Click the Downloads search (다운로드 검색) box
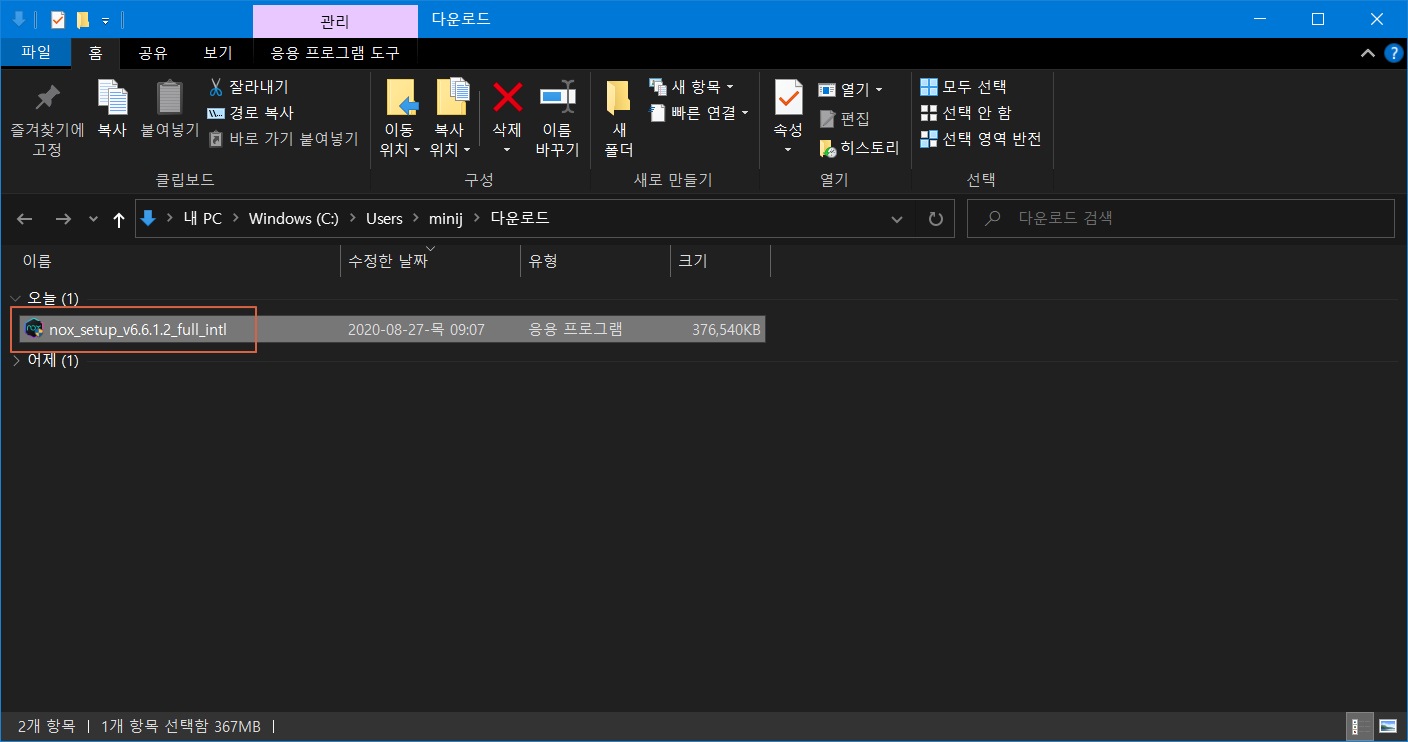Image resolution: width=1408 pixels, height=742 pixels. [1180, 218]
